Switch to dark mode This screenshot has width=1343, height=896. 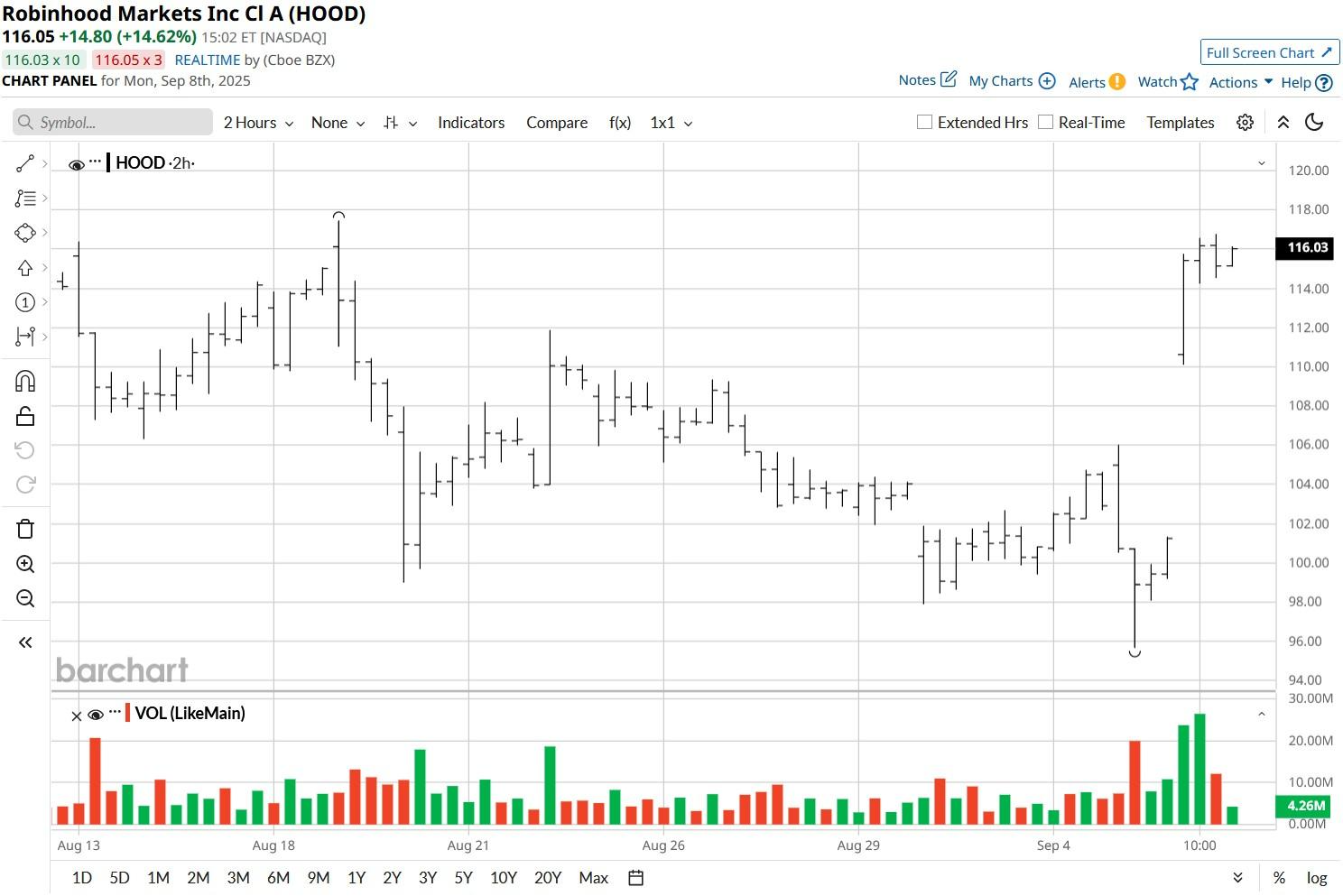point(1314,123)
